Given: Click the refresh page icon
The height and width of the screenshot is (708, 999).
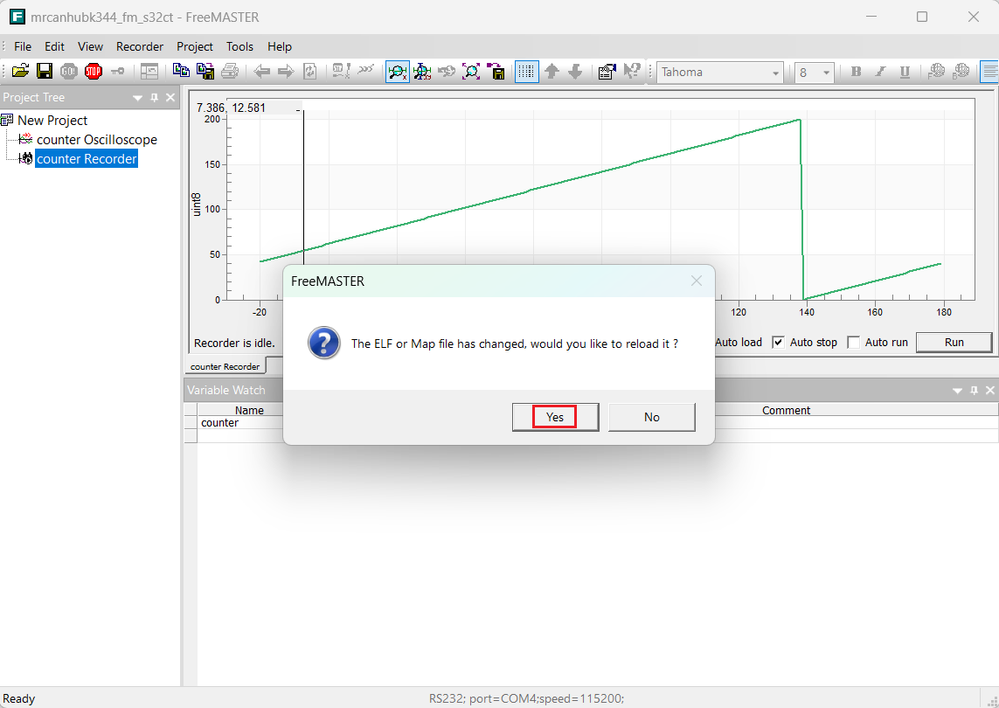Looking at the screenshot, I should click(310, 71).
